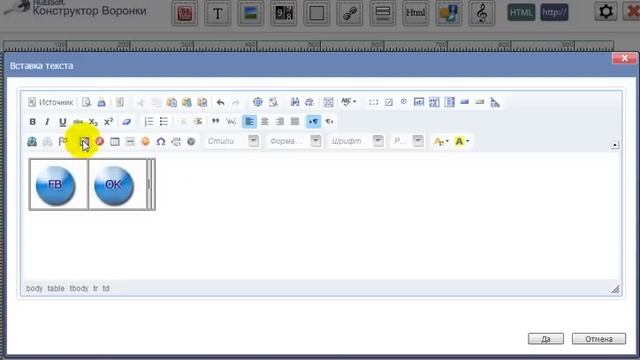The image size is (640, 360).
Task: Toggle align right
Action: pyautogui.click(x=280, y=122)
